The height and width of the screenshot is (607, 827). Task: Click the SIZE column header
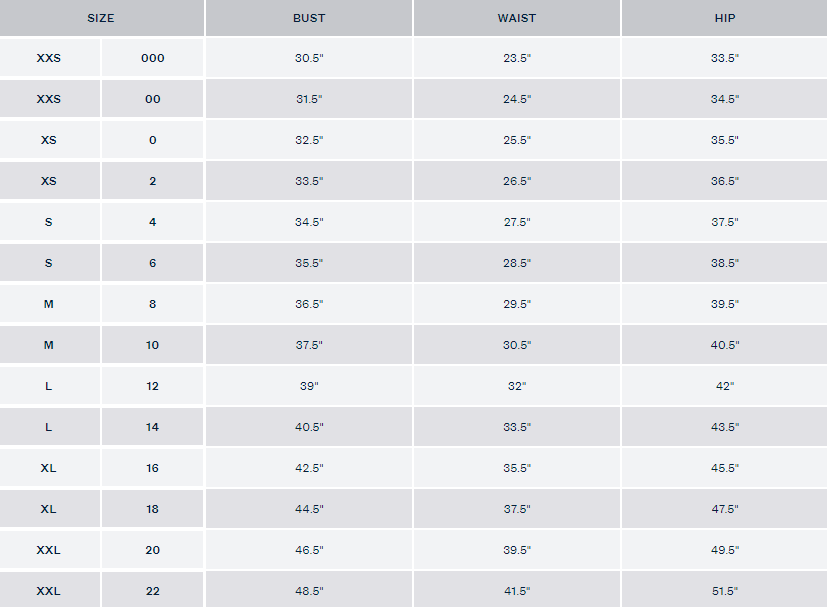pos(101,18)
